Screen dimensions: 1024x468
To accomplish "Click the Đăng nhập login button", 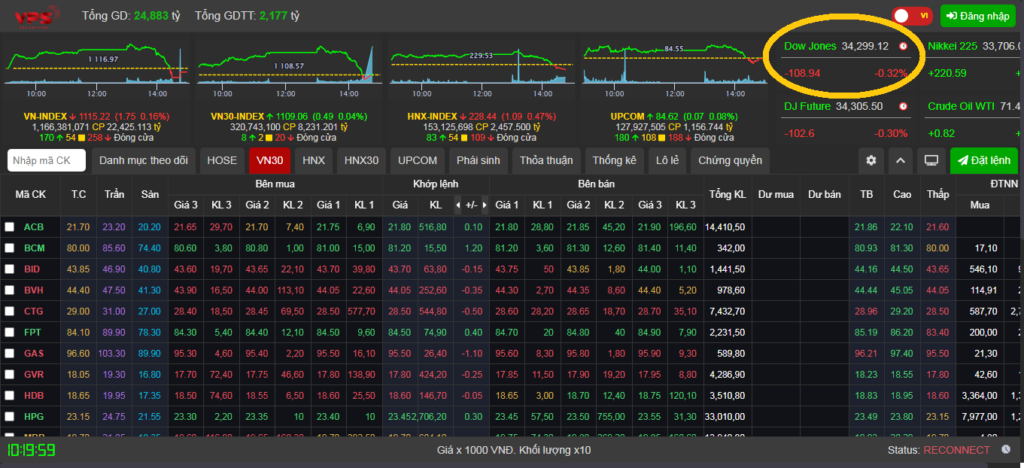I will (978, 16).
